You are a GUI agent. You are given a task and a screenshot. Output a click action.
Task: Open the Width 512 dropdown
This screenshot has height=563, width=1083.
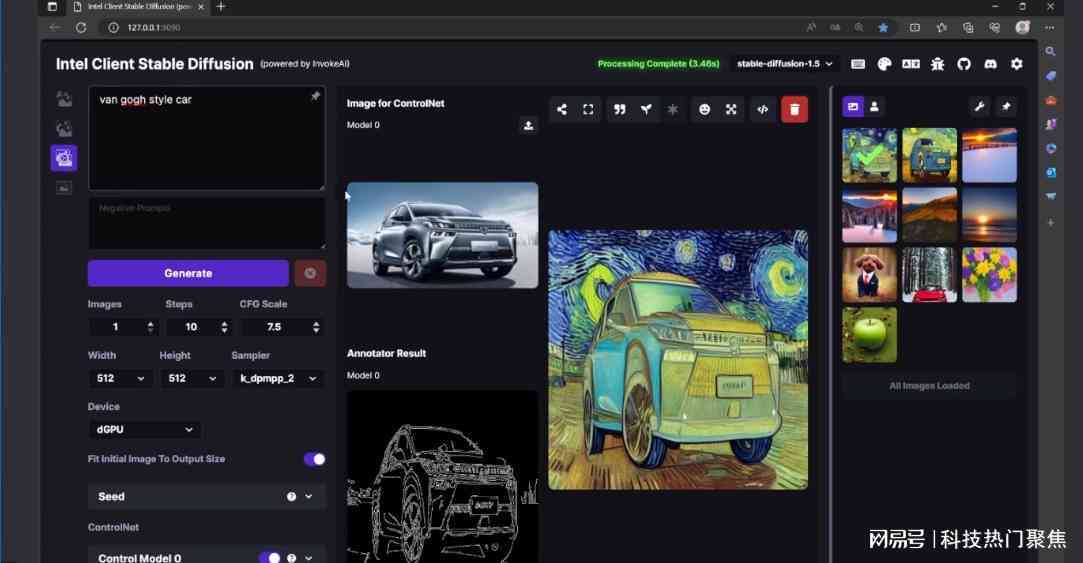click(x=121, y=378)
